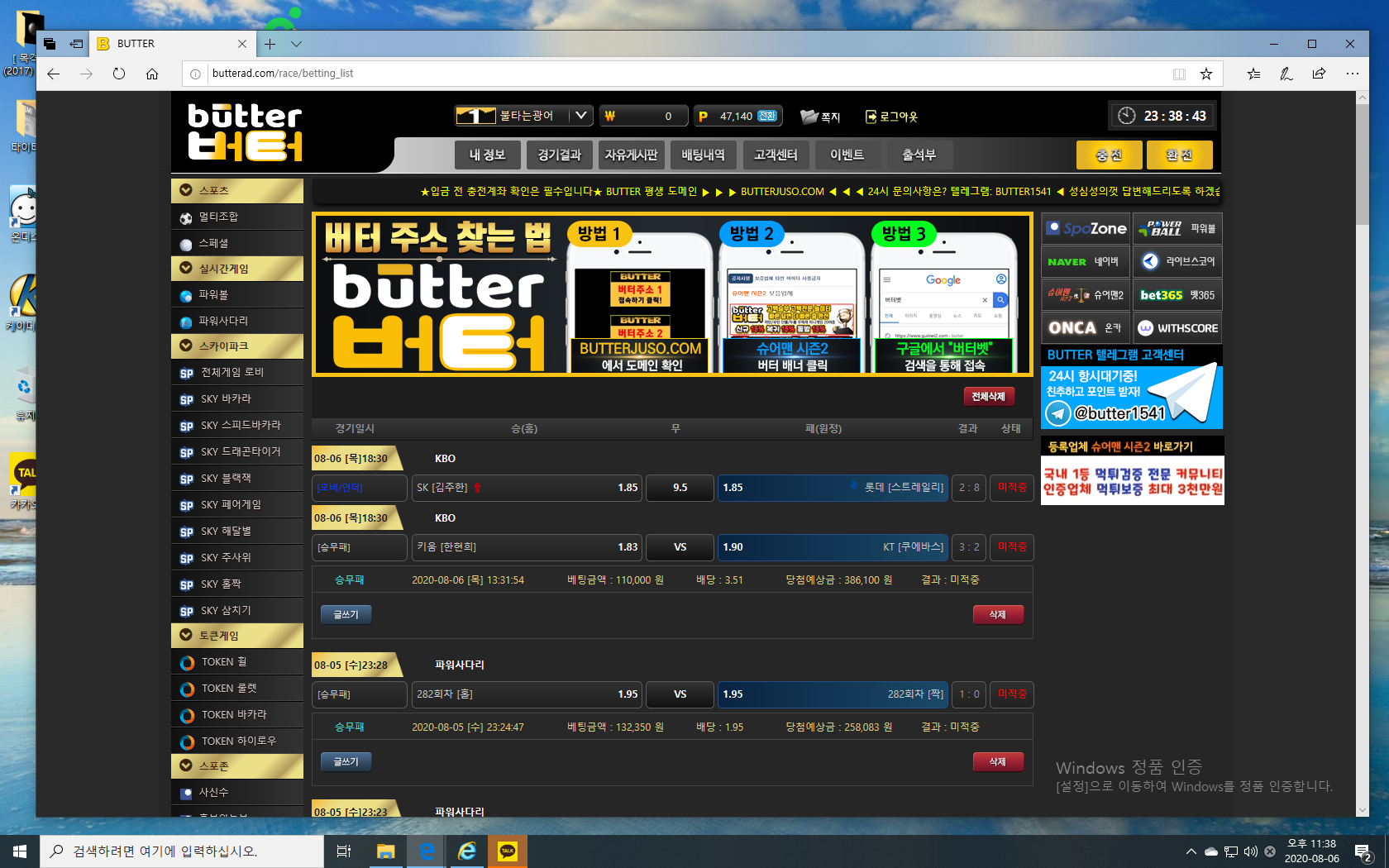Open KakaoTalk from the taskbar
This screenshot has width=1389, height=868.
(x=508, y=851)
